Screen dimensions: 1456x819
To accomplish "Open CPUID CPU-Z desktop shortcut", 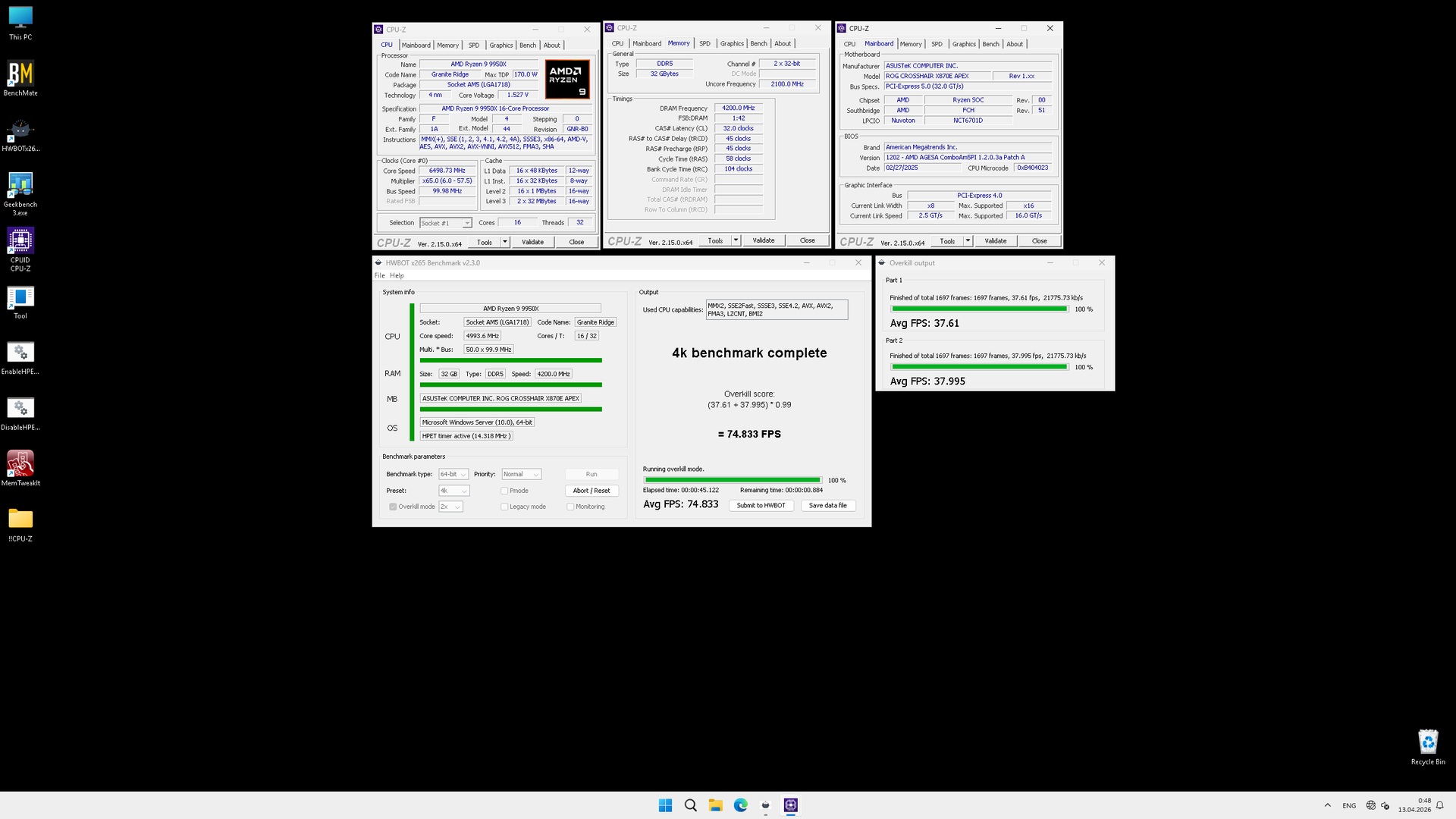I will click(20, 250).
